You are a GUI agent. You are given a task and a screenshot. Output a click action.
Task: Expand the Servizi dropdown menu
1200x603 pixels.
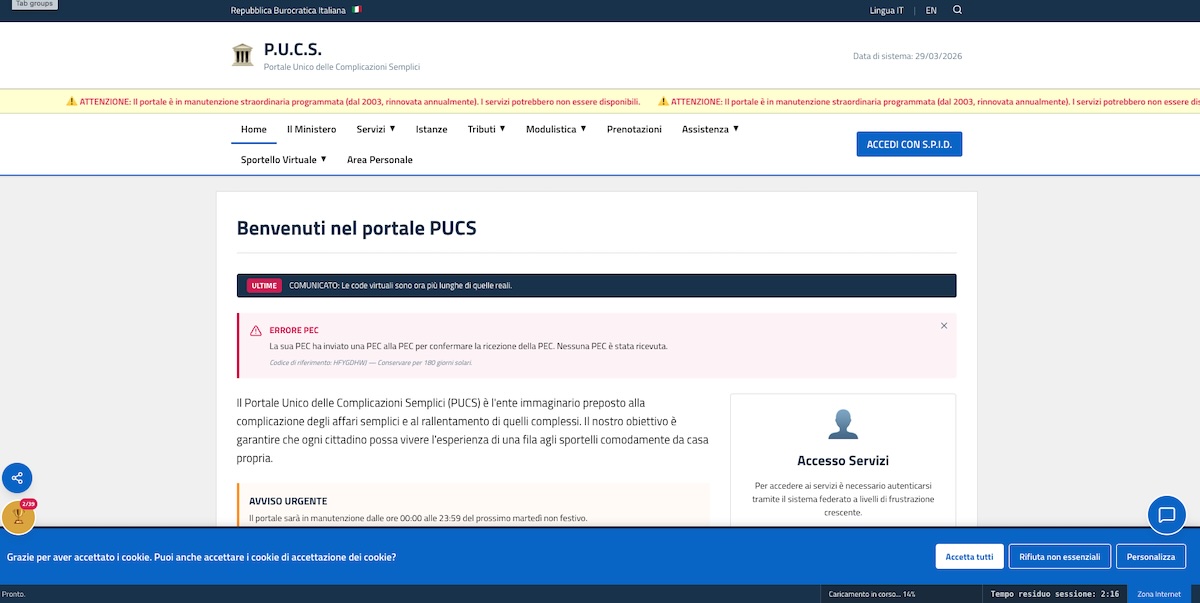tap(376, 129)
